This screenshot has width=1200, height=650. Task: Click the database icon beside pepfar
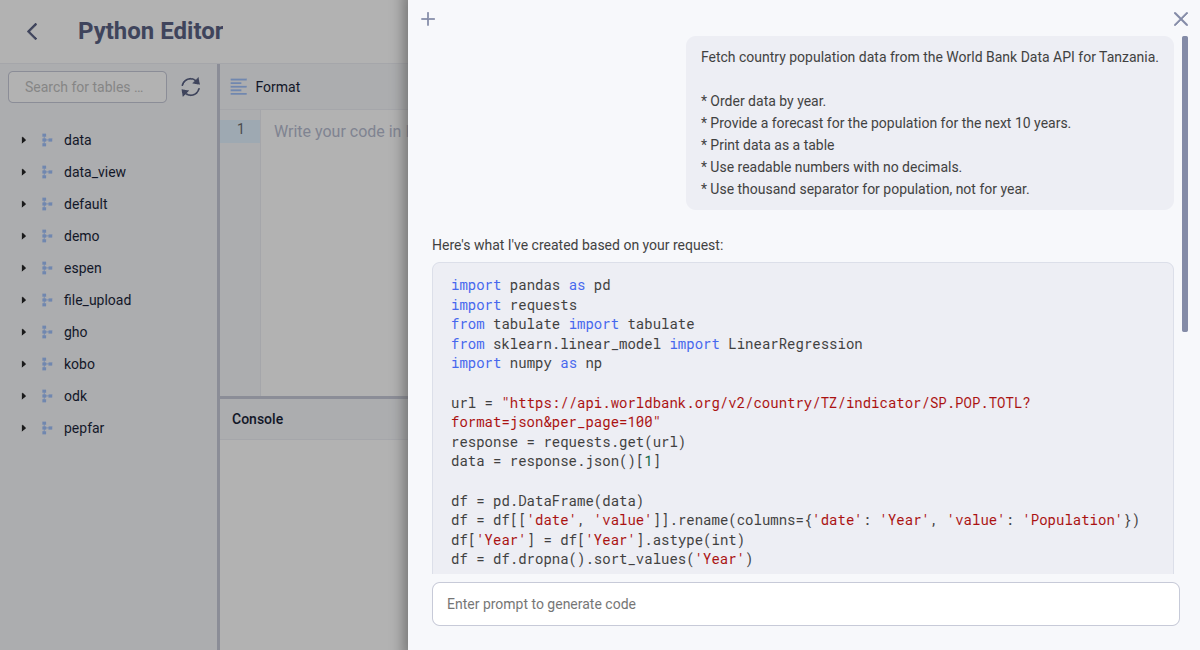pyautogui.click(x=45, y=427)
